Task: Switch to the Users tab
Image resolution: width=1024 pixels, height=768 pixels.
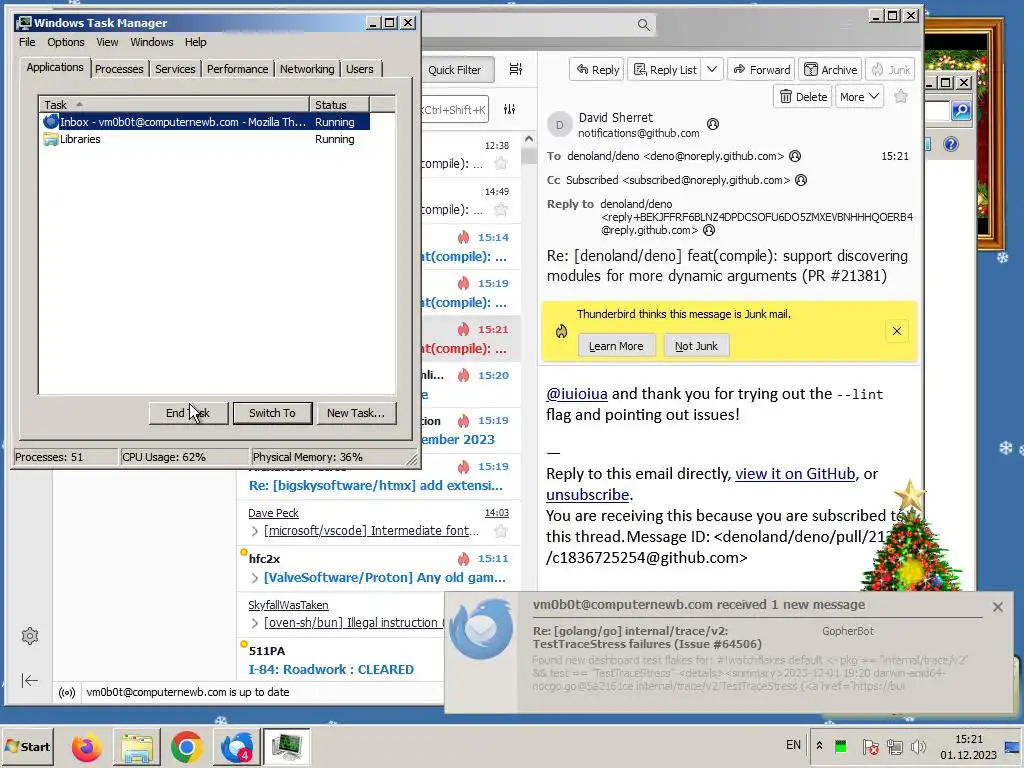Action: (360, 69)
